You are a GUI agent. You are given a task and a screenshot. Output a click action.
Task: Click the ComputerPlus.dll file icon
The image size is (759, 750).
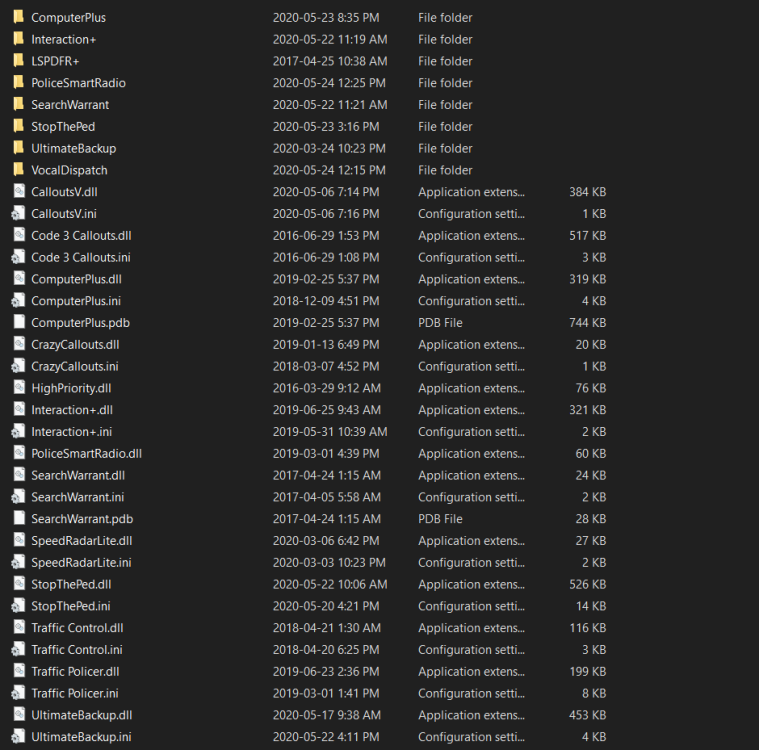19,279
